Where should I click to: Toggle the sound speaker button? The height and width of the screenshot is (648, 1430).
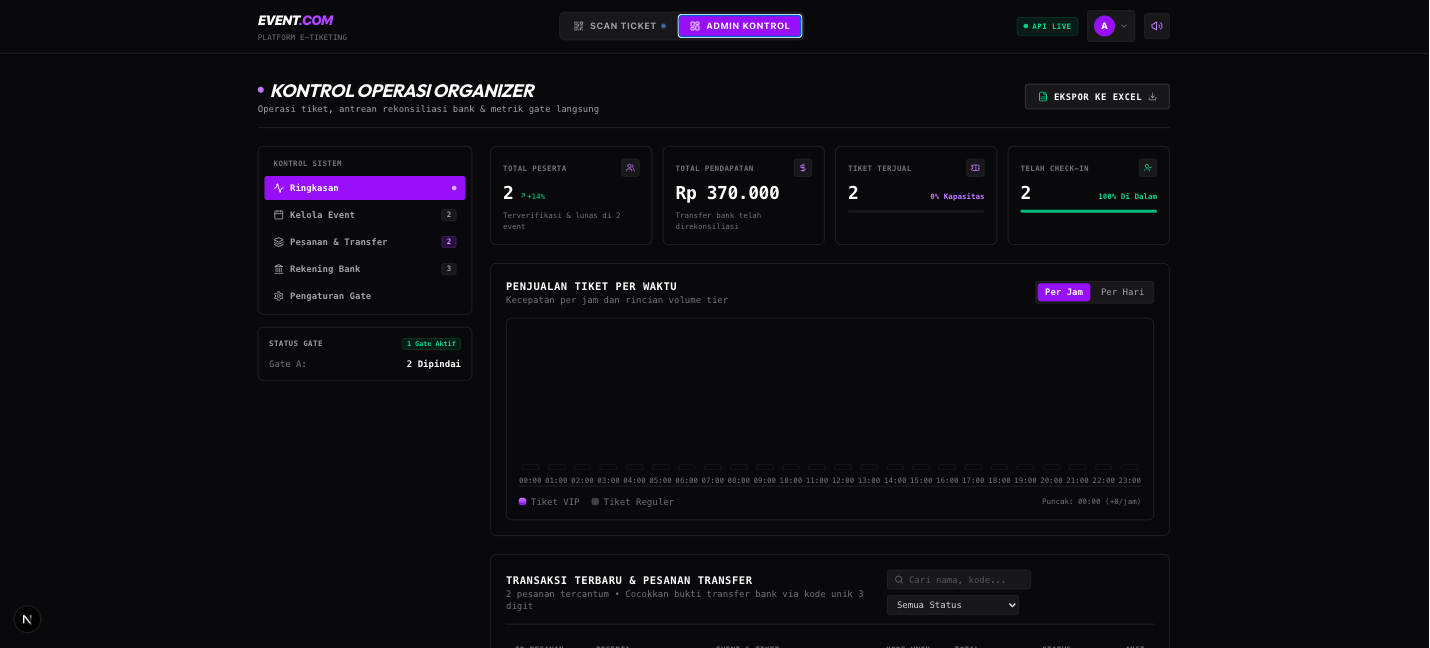click(1157, 26)
